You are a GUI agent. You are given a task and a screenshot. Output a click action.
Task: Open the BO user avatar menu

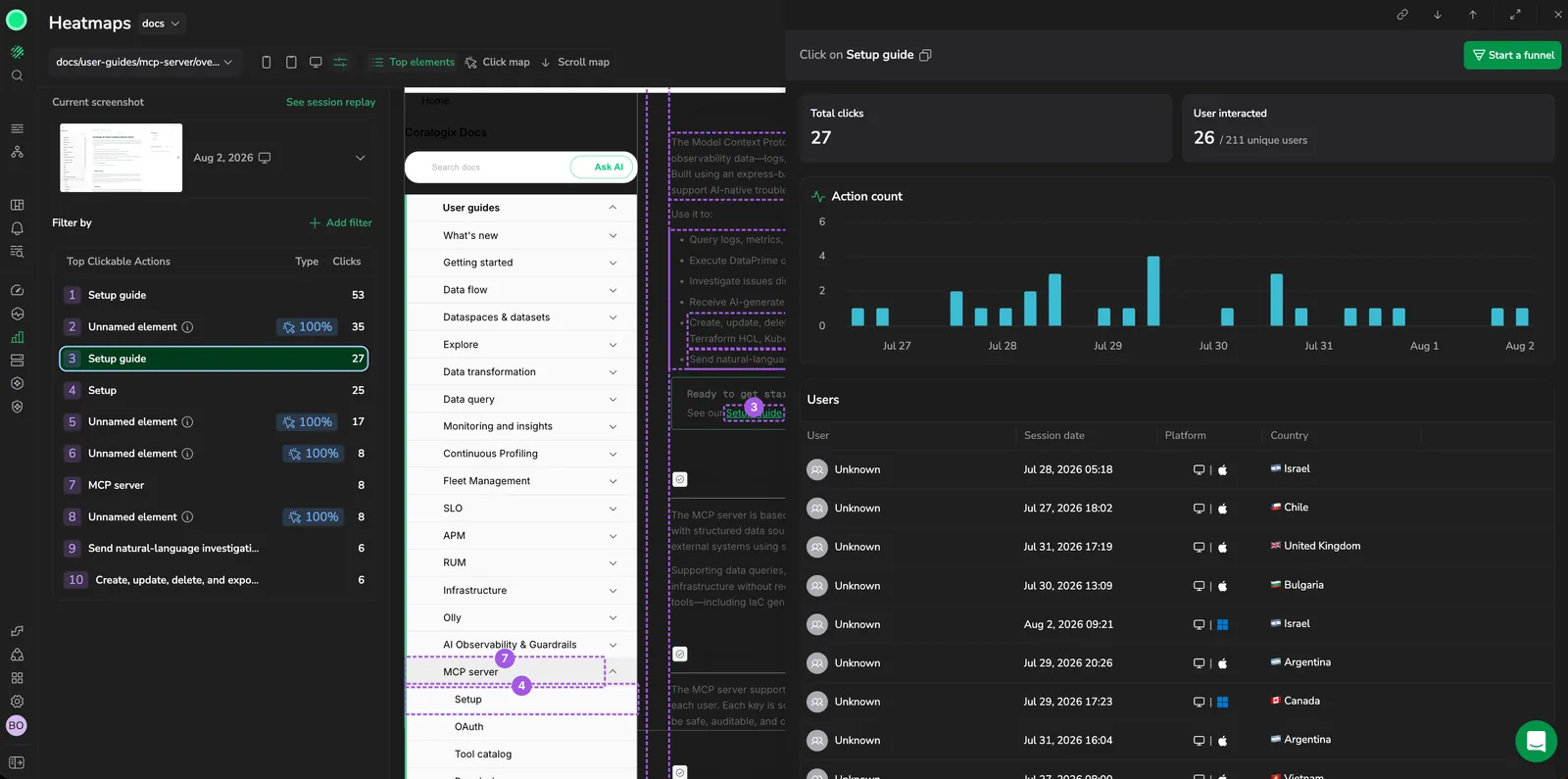click(x=17, y=726)
